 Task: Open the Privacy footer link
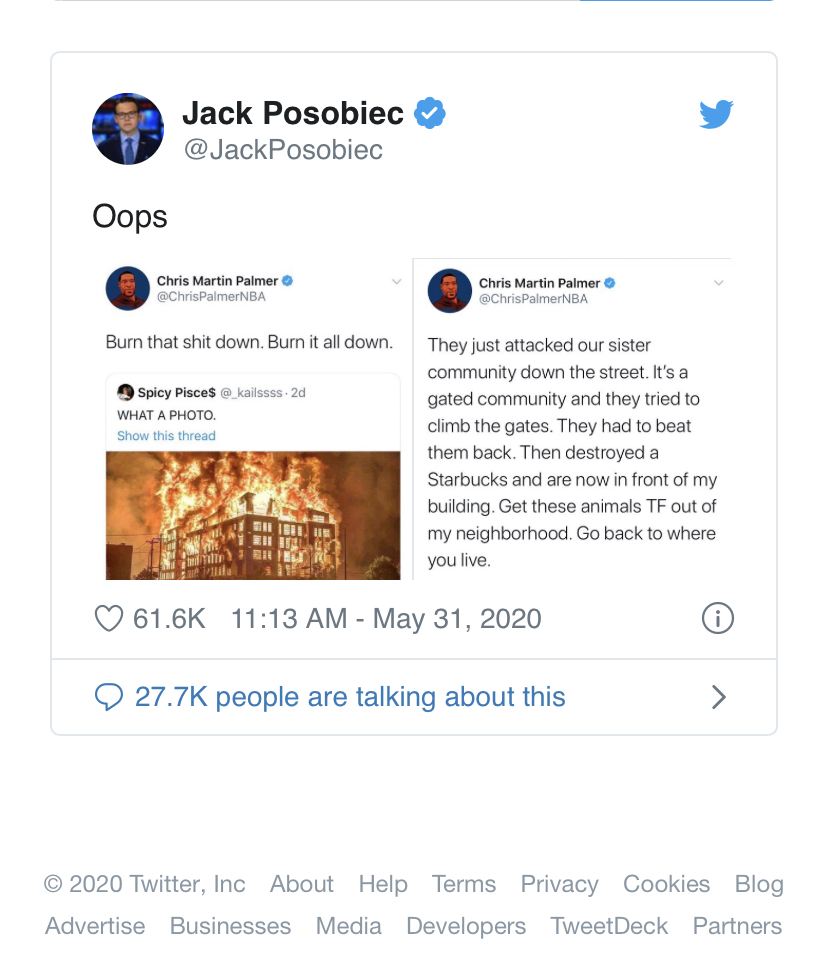point(559,884)
